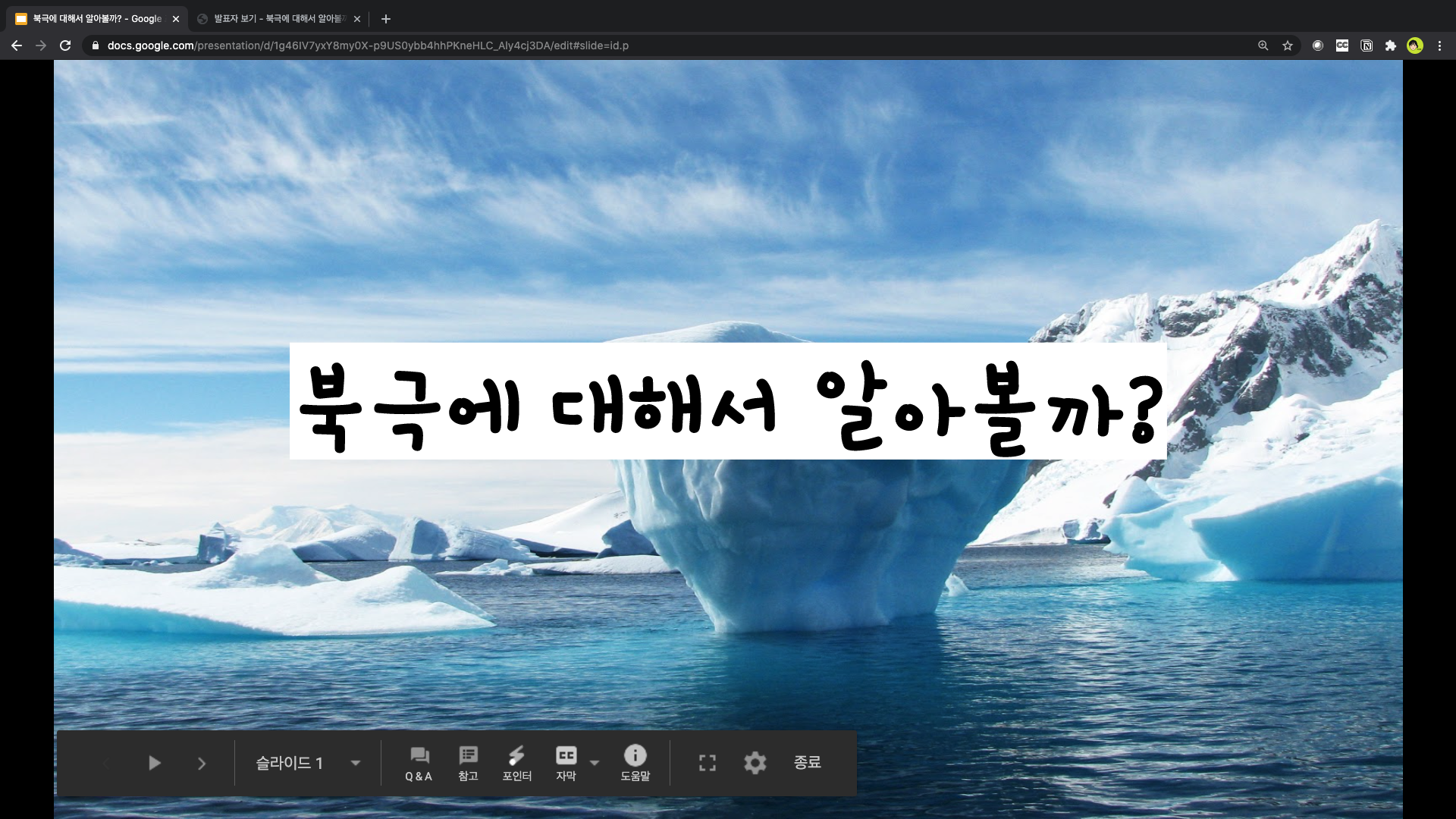Click the zoom magnifier in the address bar
The width and height of the screenshot is (1456, 819).
pyautogui.click(x=1263, y=45)
